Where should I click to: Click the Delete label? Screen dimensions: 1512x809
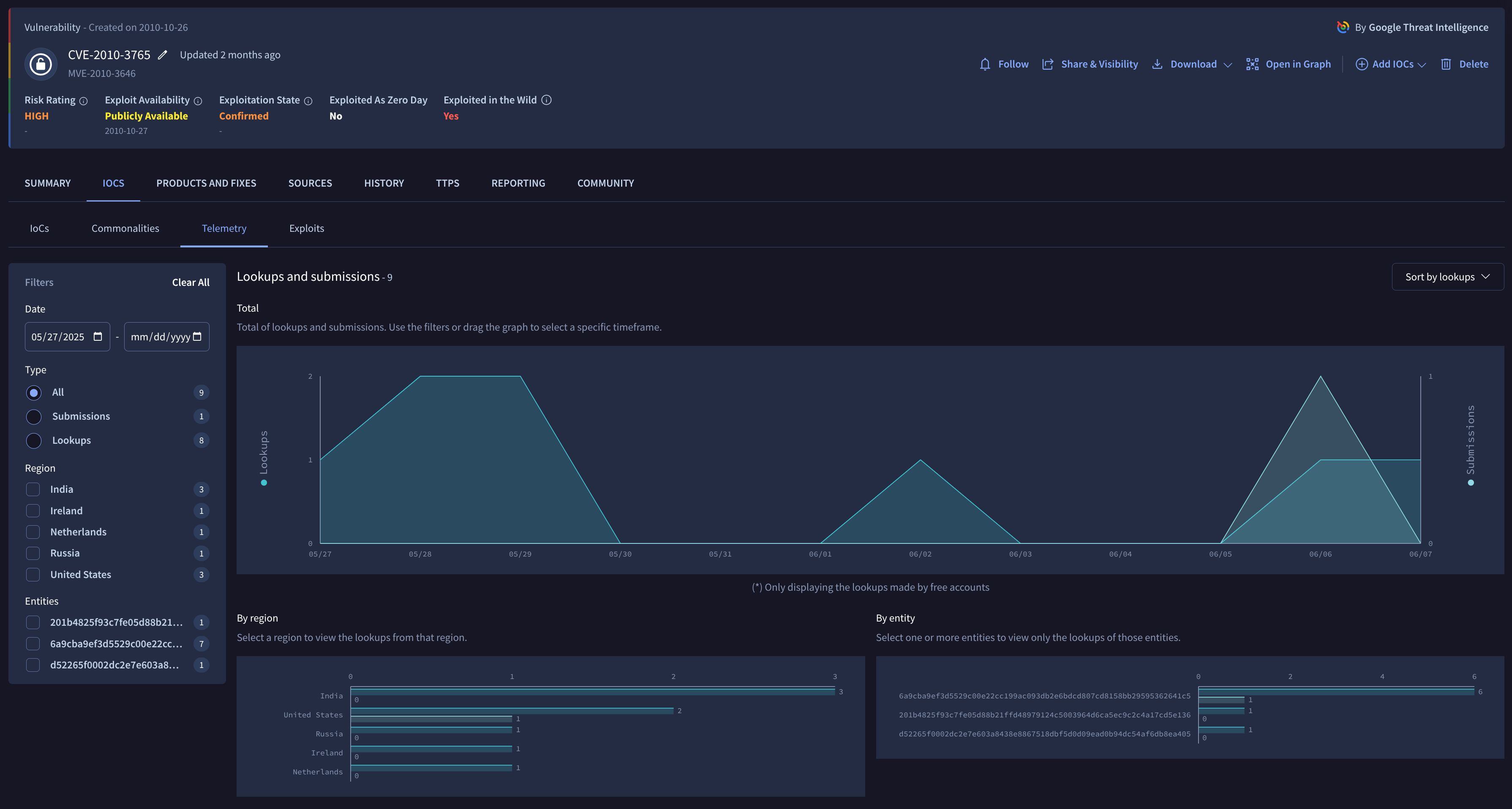(1473, 65)
